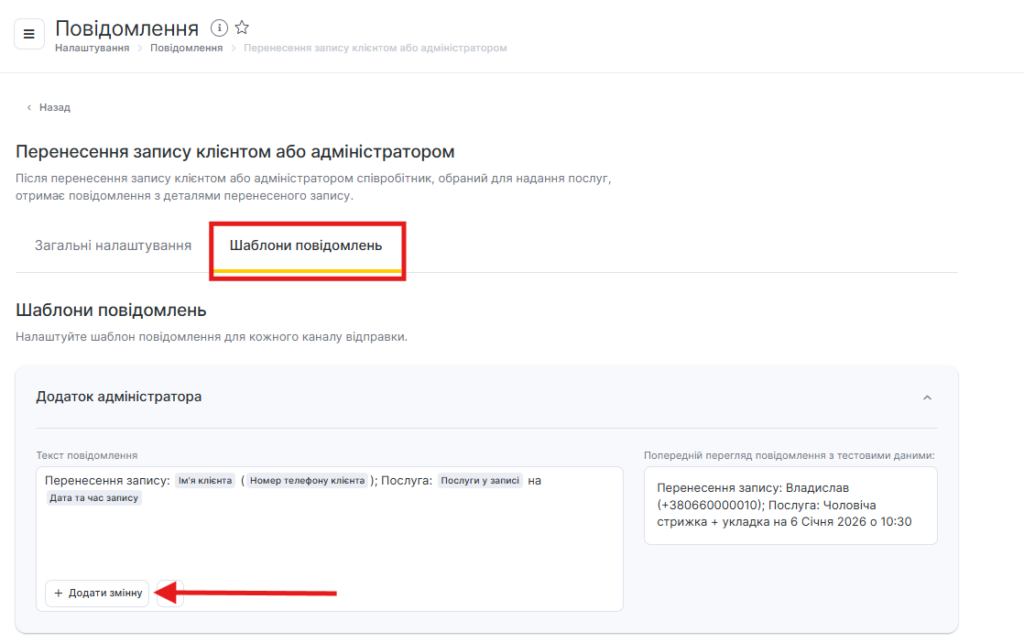Image resolution: width=1024 pixels, height=643 pixels.
Task: Click the info icon beside the Повідомлення title
Action: [219, 28]
